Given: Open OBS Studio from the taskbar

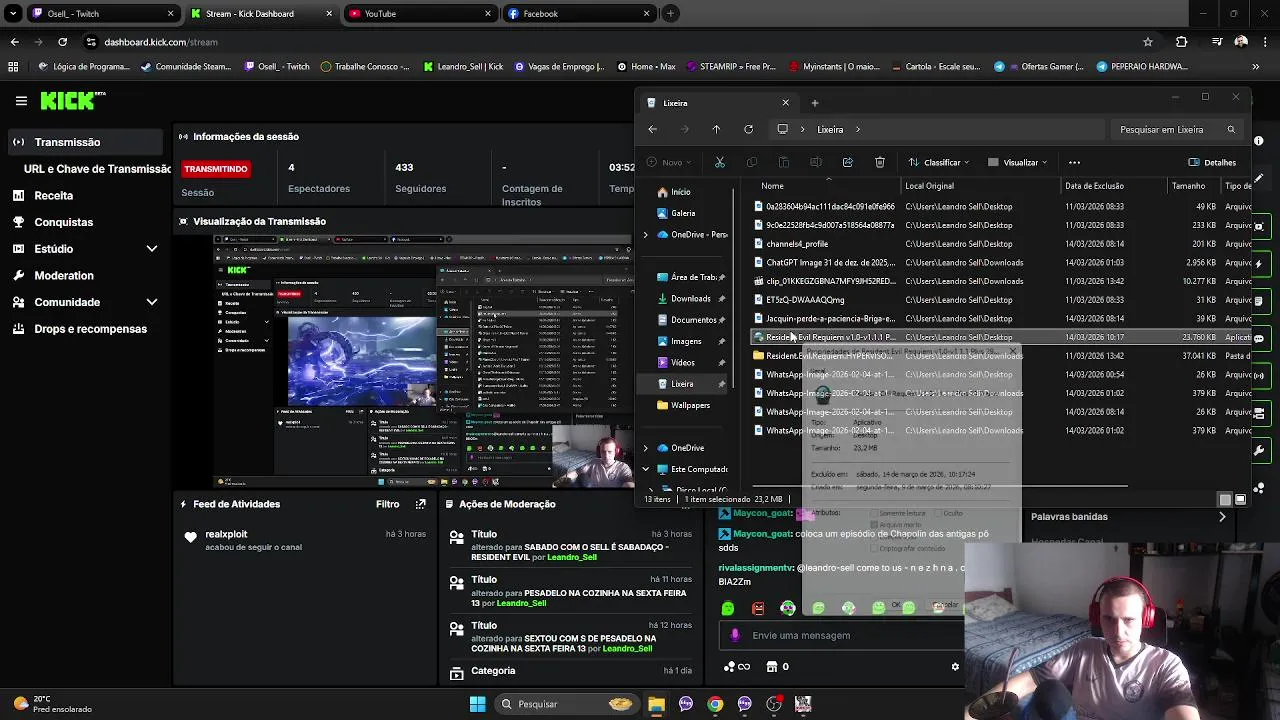Looking at the screenshot, I should [774, 704].
